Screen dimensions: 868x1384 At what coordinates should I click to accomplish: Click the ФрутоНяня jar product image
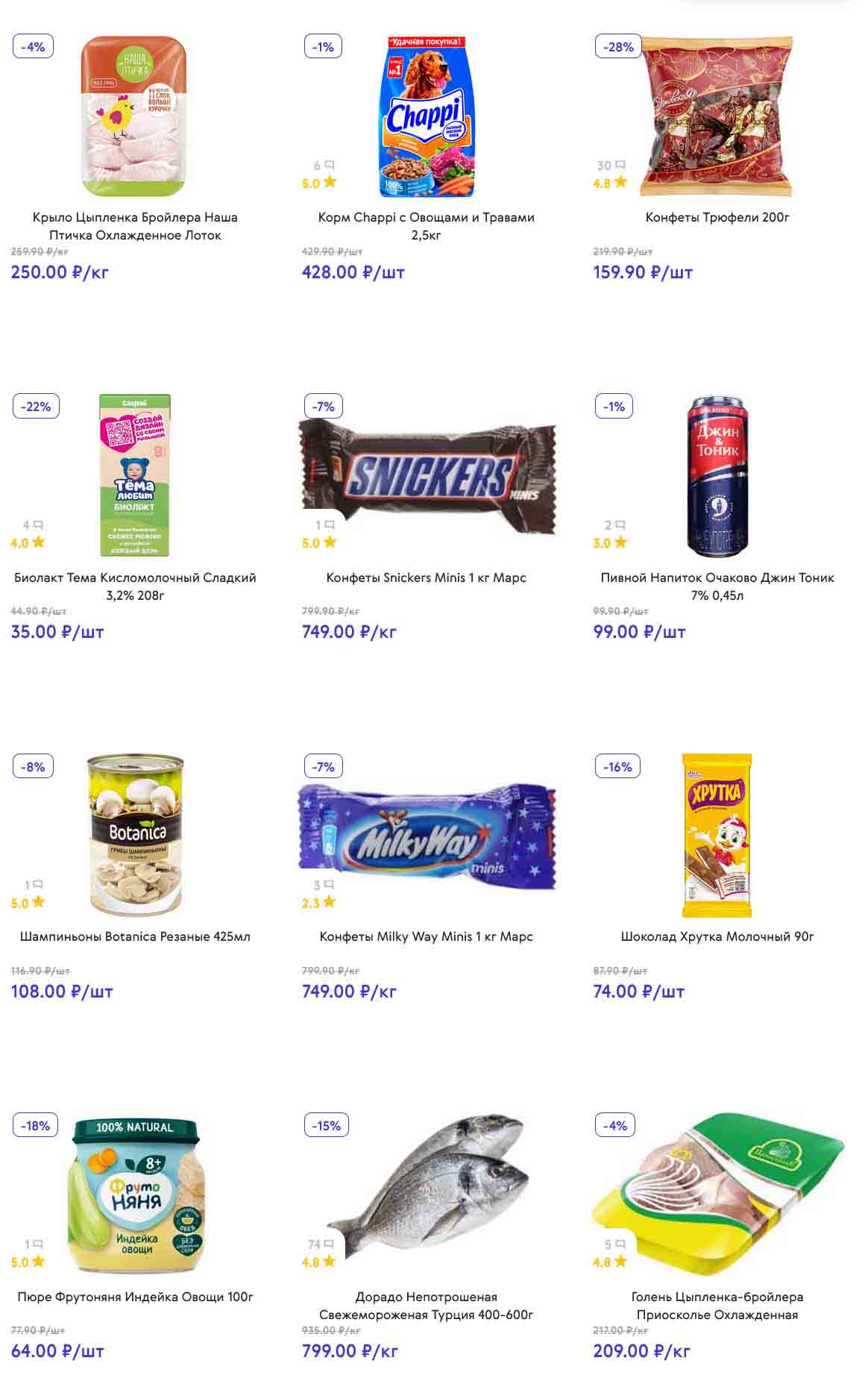(x=136, y=1194)
